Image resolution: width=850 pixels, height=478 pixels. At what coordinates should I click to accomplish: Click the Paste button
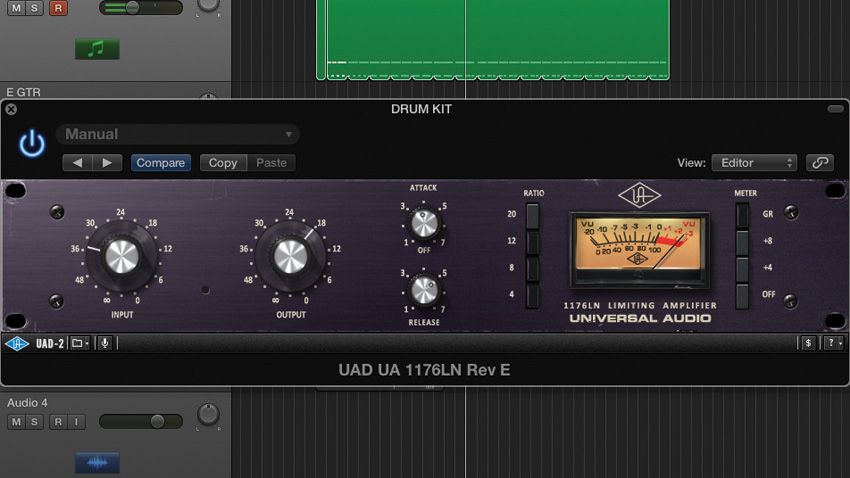click(x=271, y=163)
